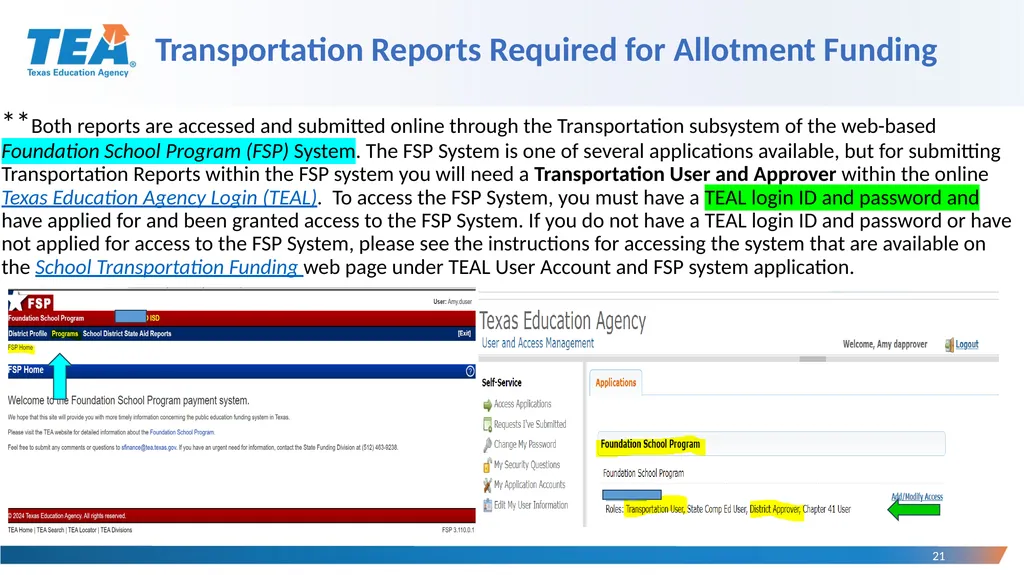Open TEA Search footer link
This screenshot has height=575, width=1024.
click(x=50, y=530)
